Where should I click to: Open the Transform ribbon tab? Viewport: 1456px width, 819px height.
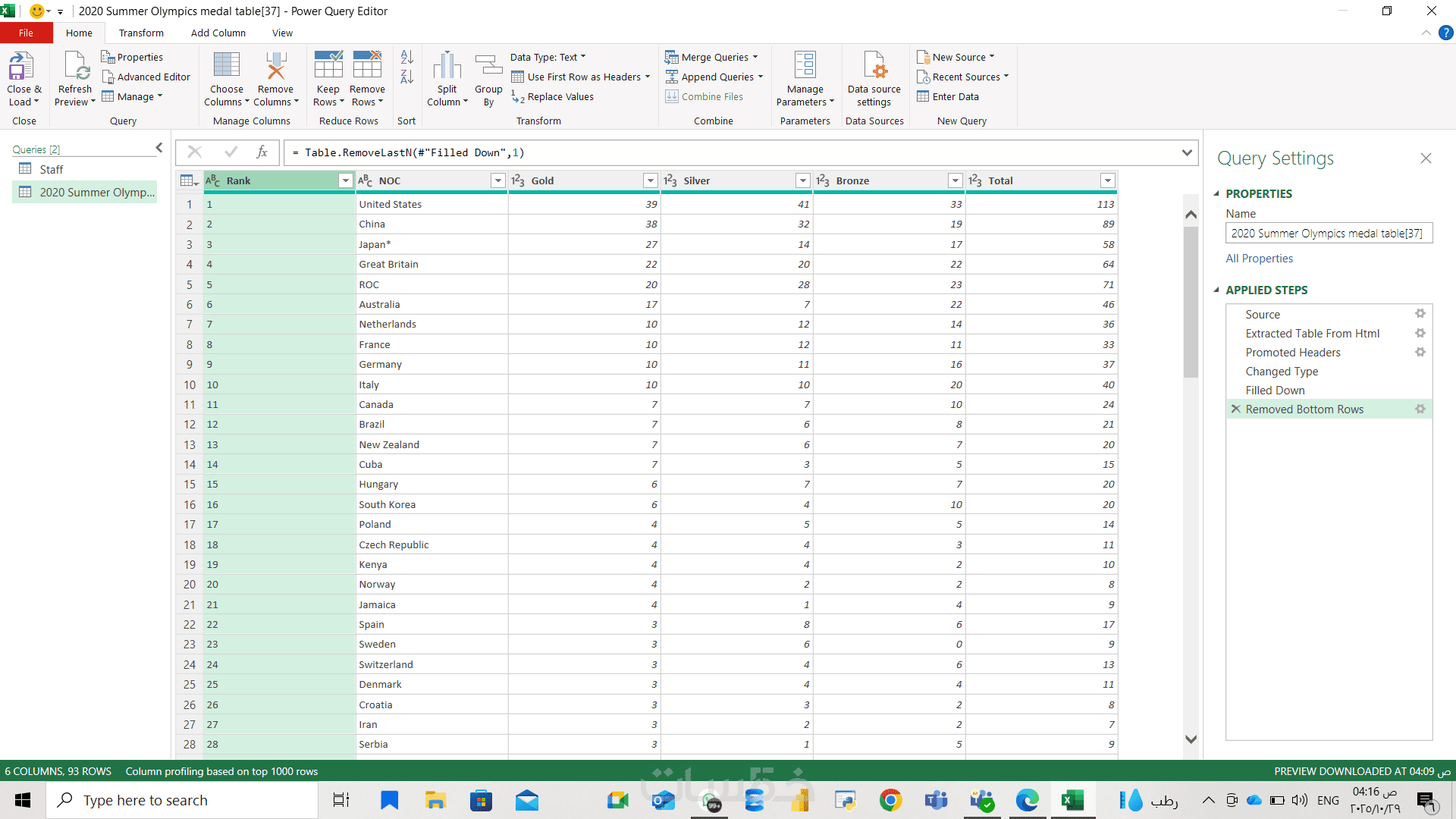[x=141, y=33]
